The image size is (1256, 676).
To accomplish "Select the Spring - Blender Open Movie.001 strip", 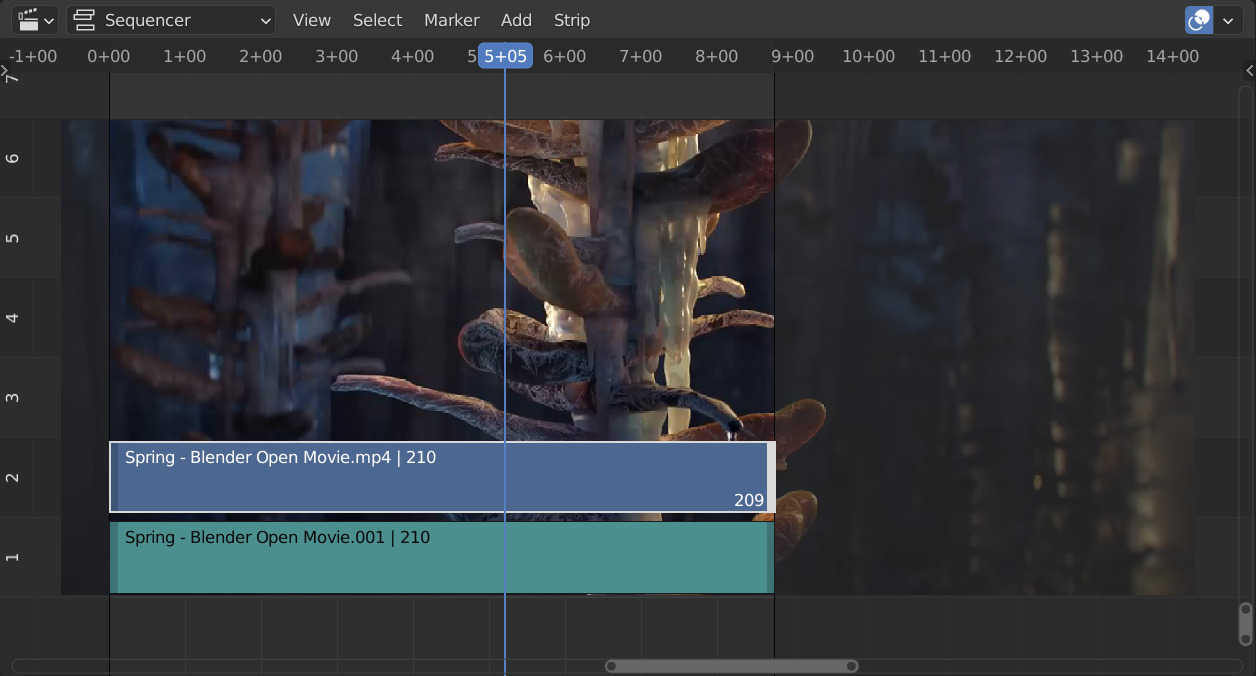I will 442,557.
